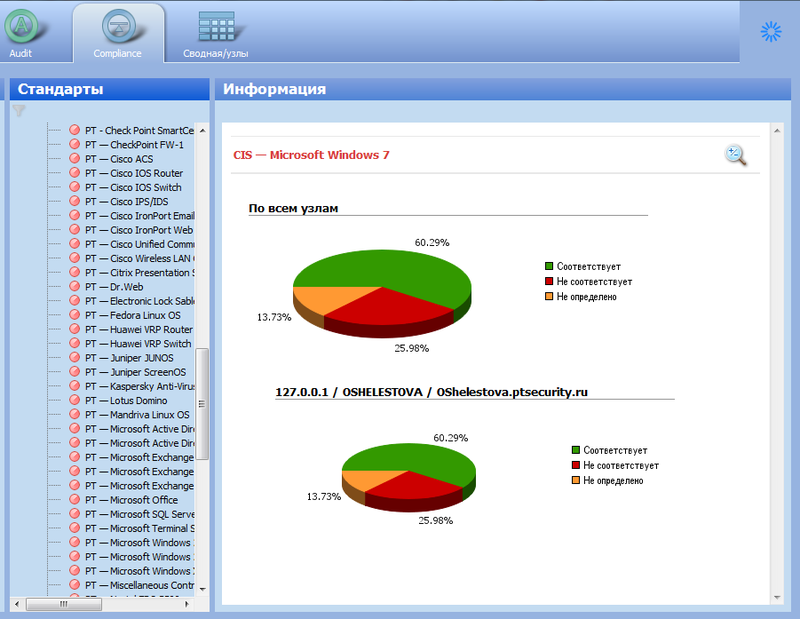
Task: Click standards list horizontal scrollbar thumb
Action: (x=64, y=604)
